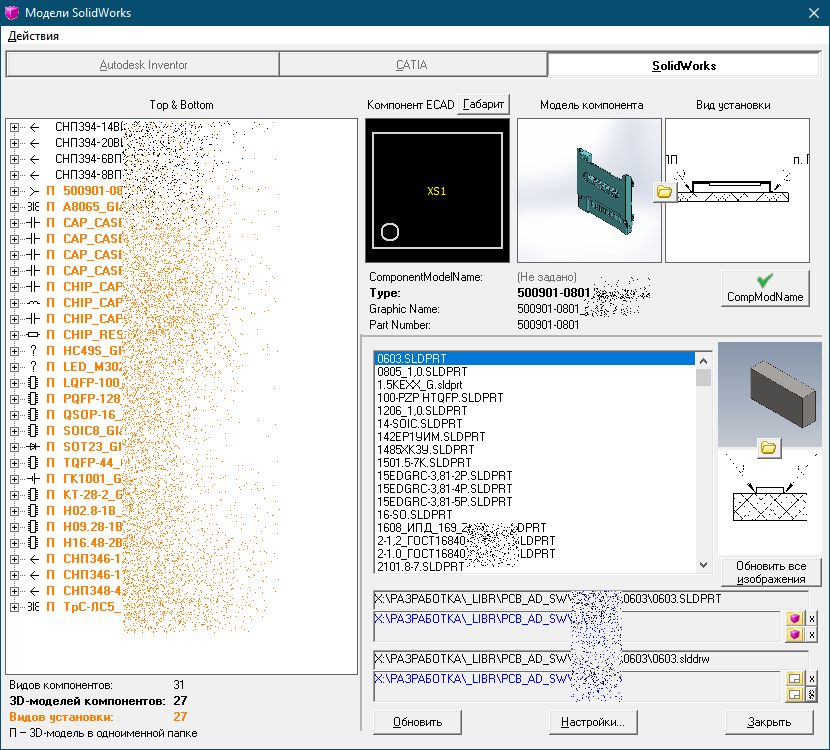Expand the СНП394-8ВП tree node
830x750 pixels.
[14, 175]
